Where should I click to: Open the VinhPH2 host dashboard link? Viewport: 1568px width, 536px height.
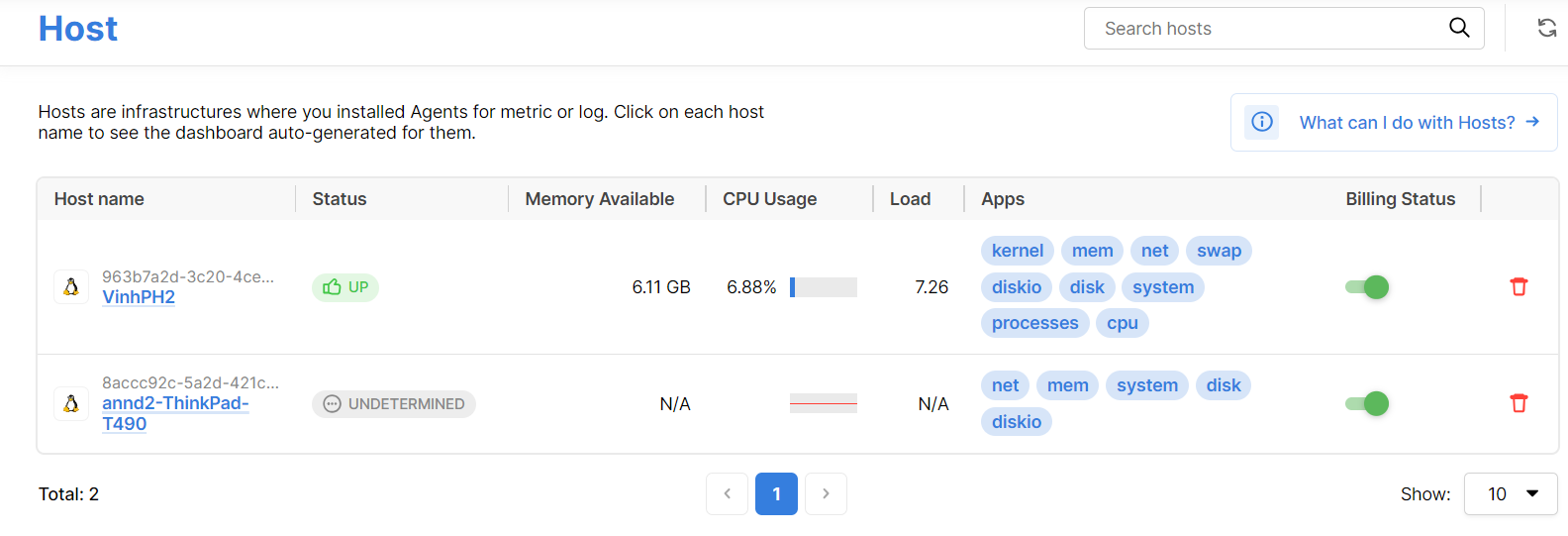(139, 297)
